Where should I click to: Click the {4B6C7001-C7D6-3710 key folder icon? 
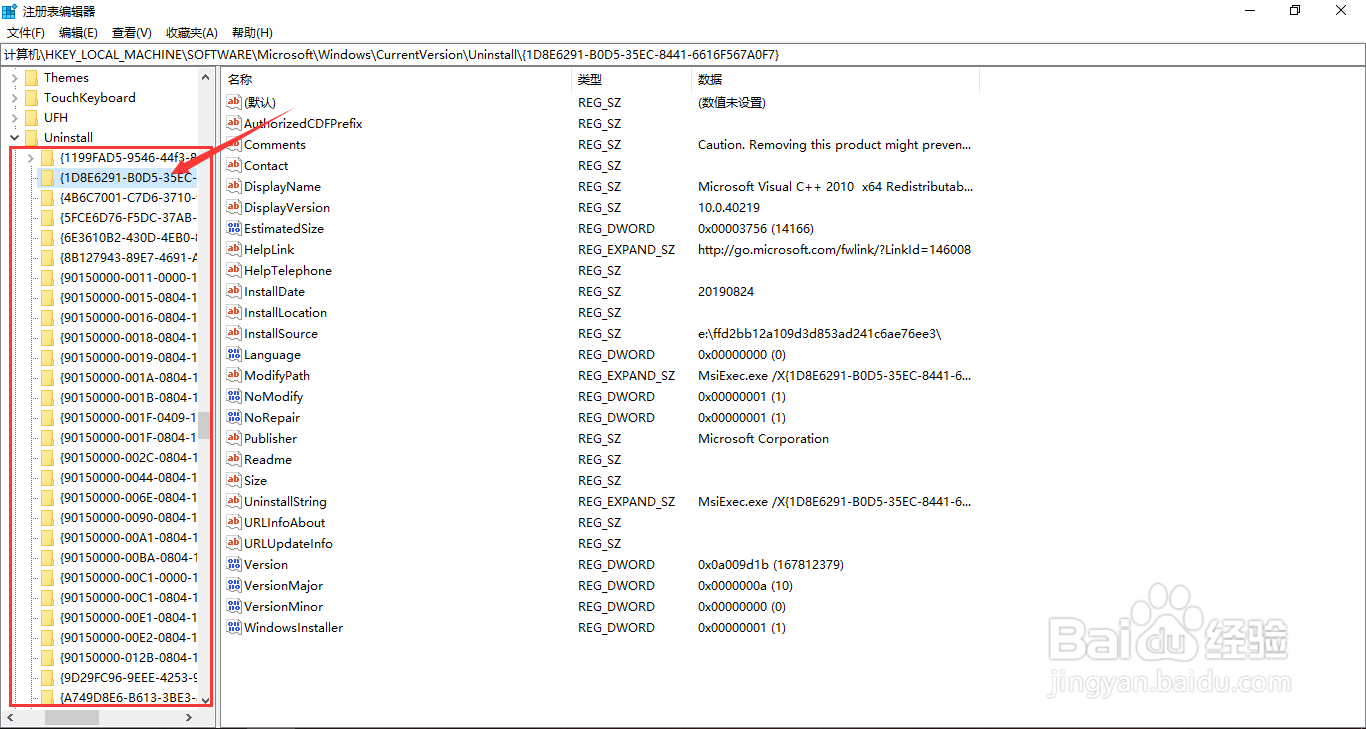[47, 197]
